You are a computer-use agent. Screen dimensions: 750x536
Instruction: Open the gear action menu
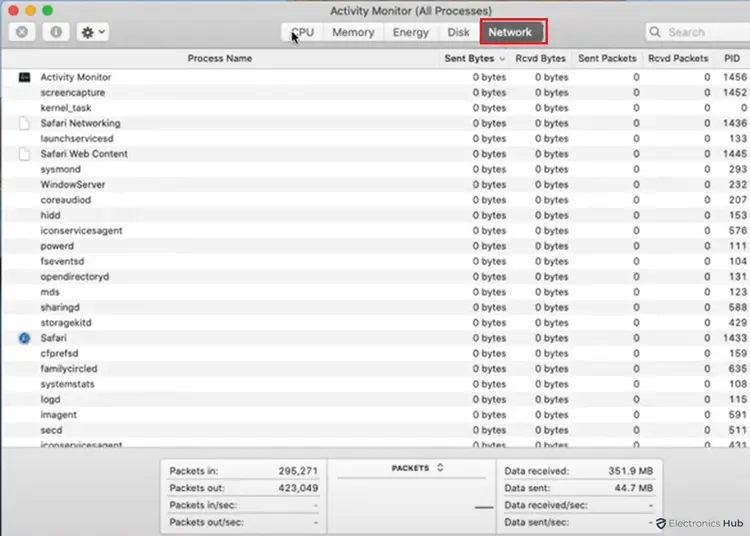[x=93, y=32]
